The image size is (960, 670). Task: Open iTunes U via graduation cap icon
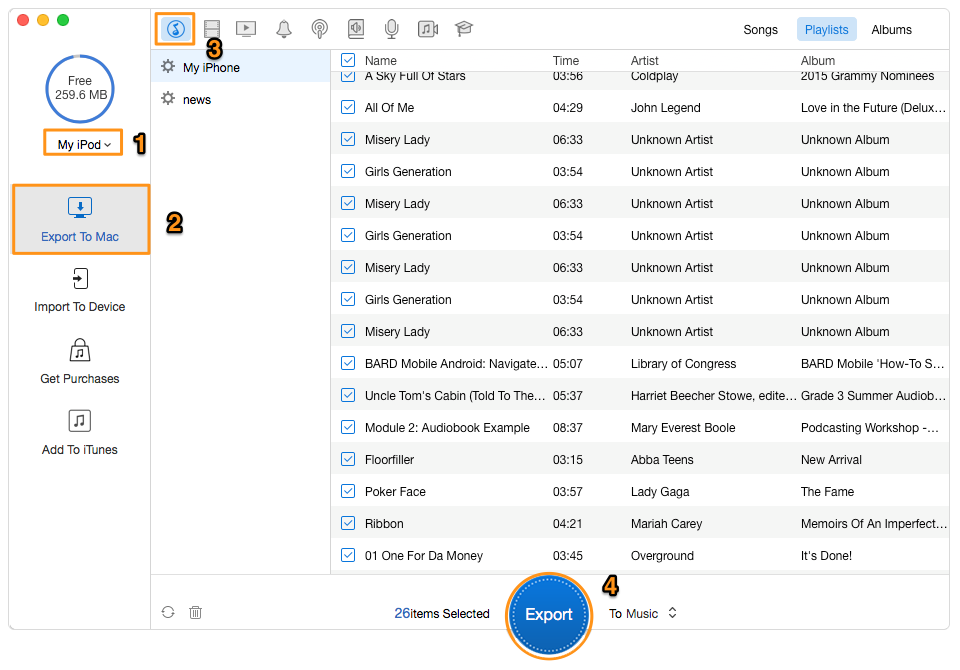tap(464, 29)
